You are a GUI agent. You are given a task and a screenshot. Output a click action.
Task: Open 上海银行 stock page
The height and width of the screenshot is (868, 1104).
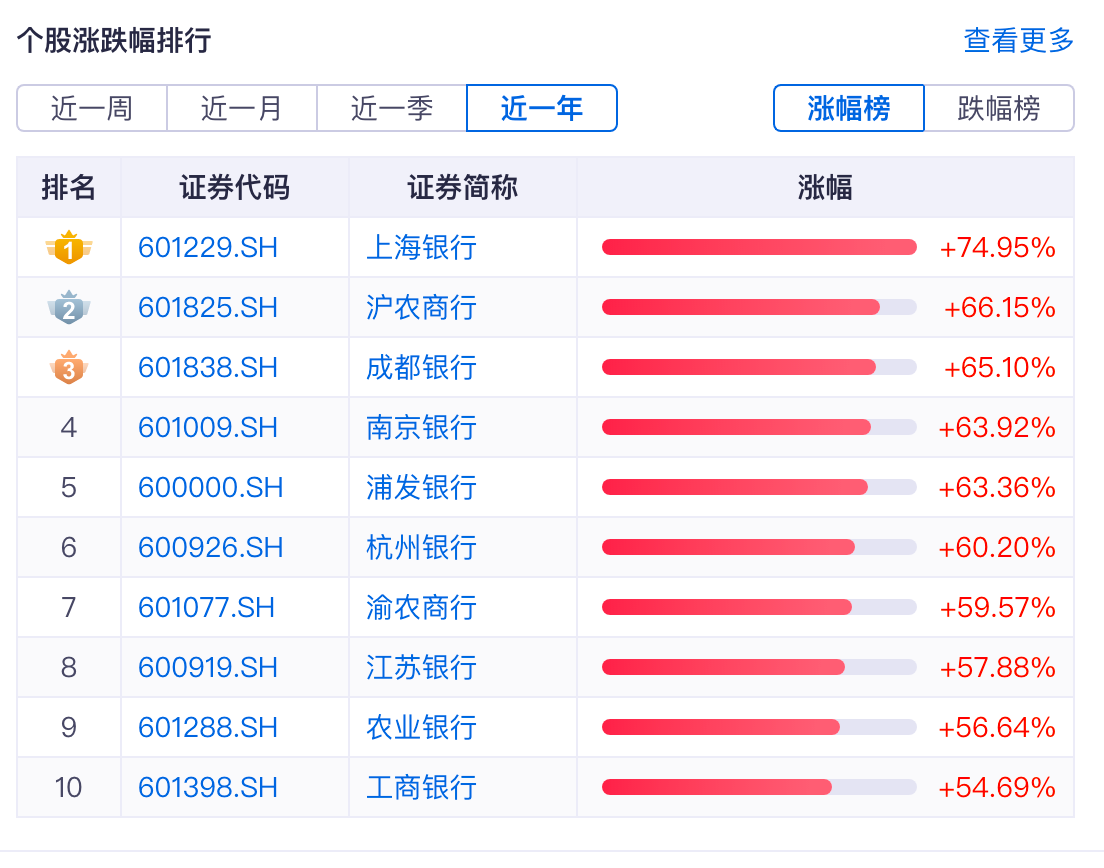421,248
